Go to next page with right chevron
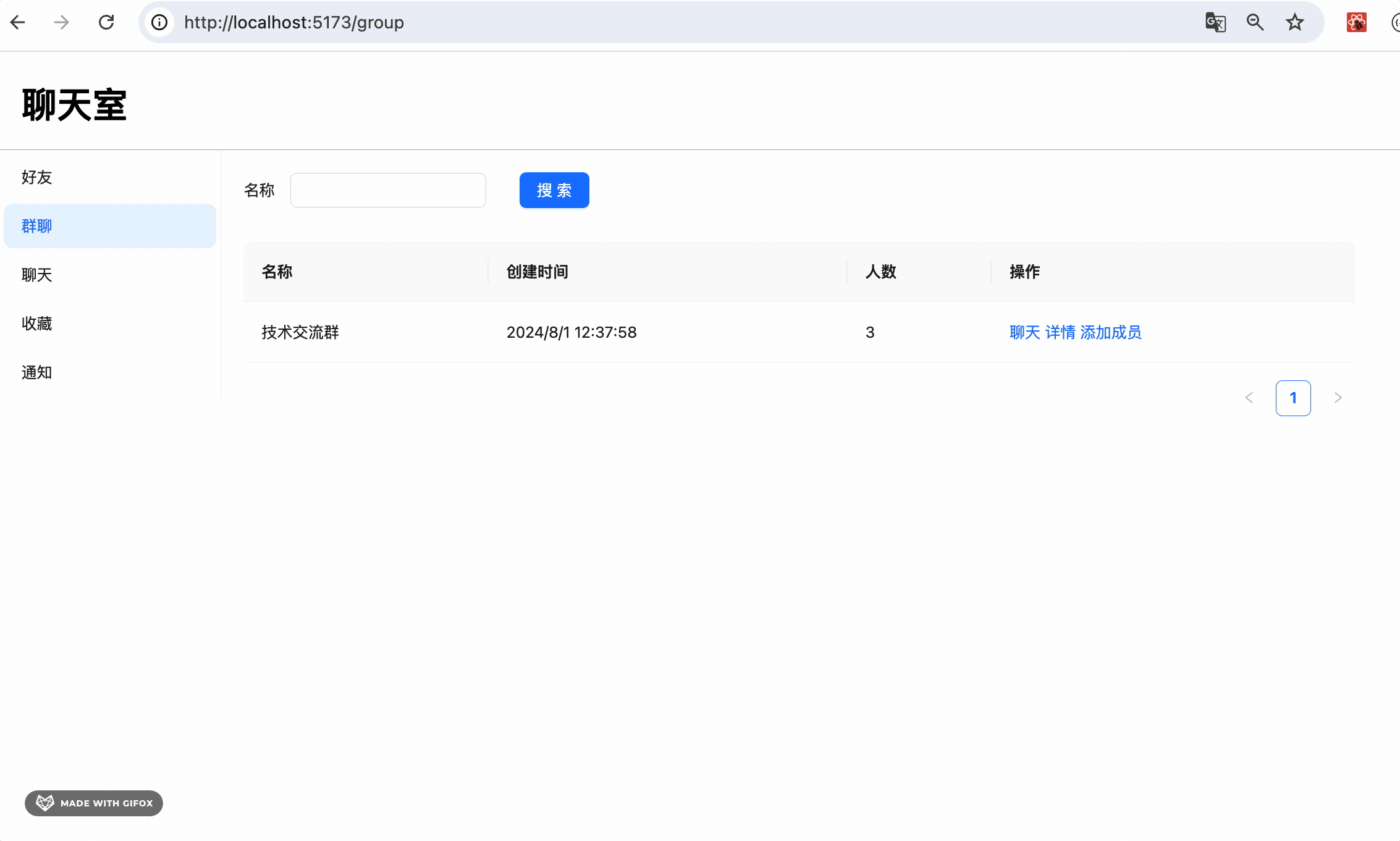 coord(1338,398)
